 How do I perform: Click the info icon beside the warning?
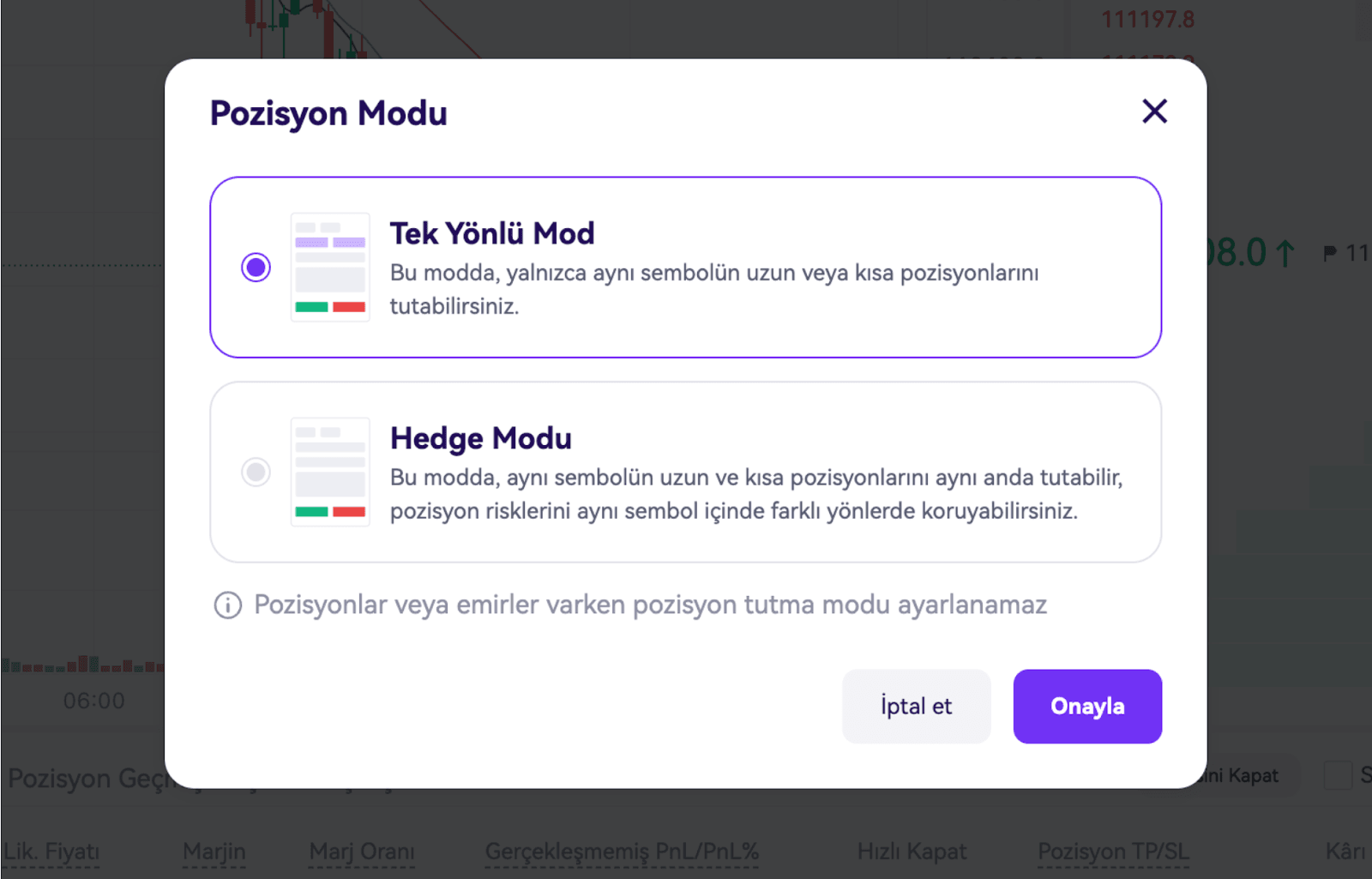(x=227, y=605)
